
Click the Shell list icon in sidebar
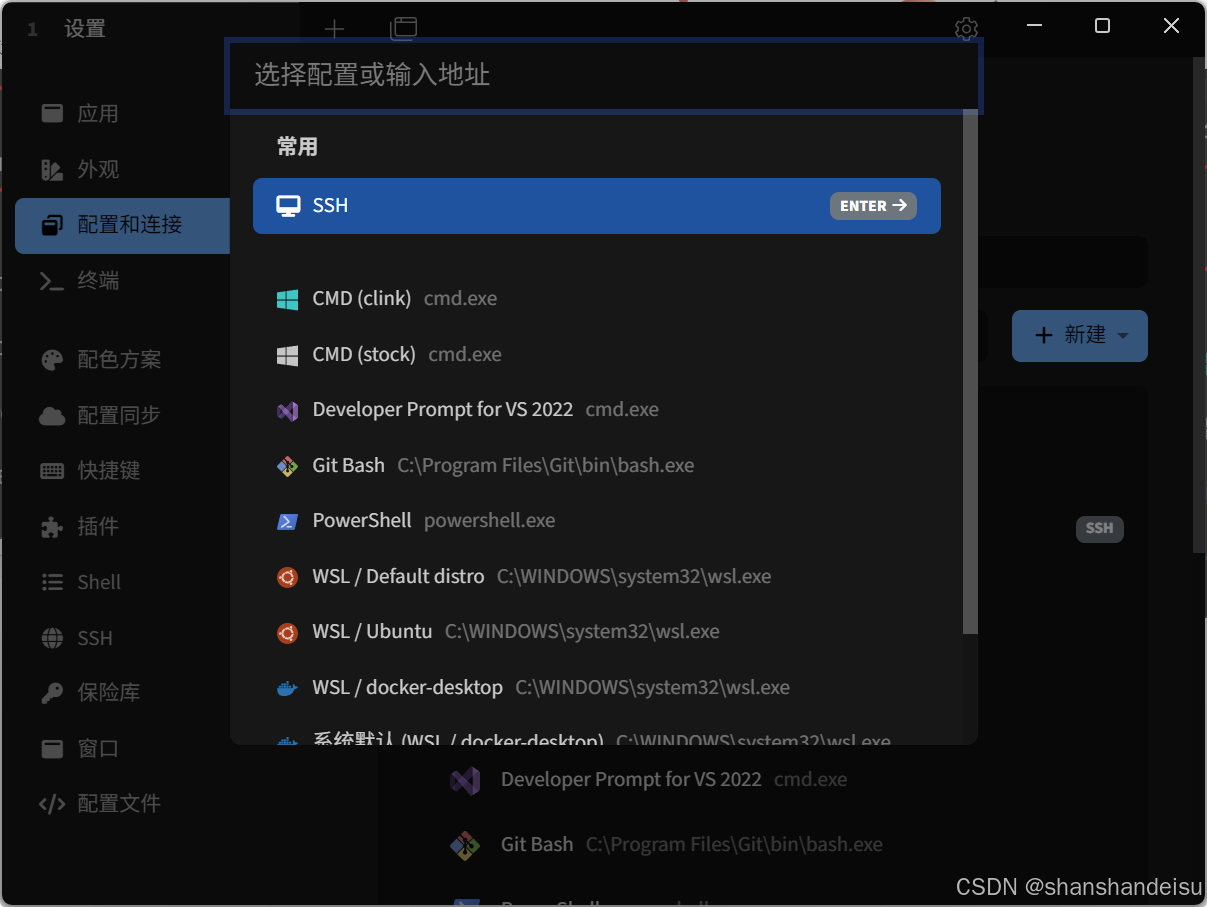point(52,582)
